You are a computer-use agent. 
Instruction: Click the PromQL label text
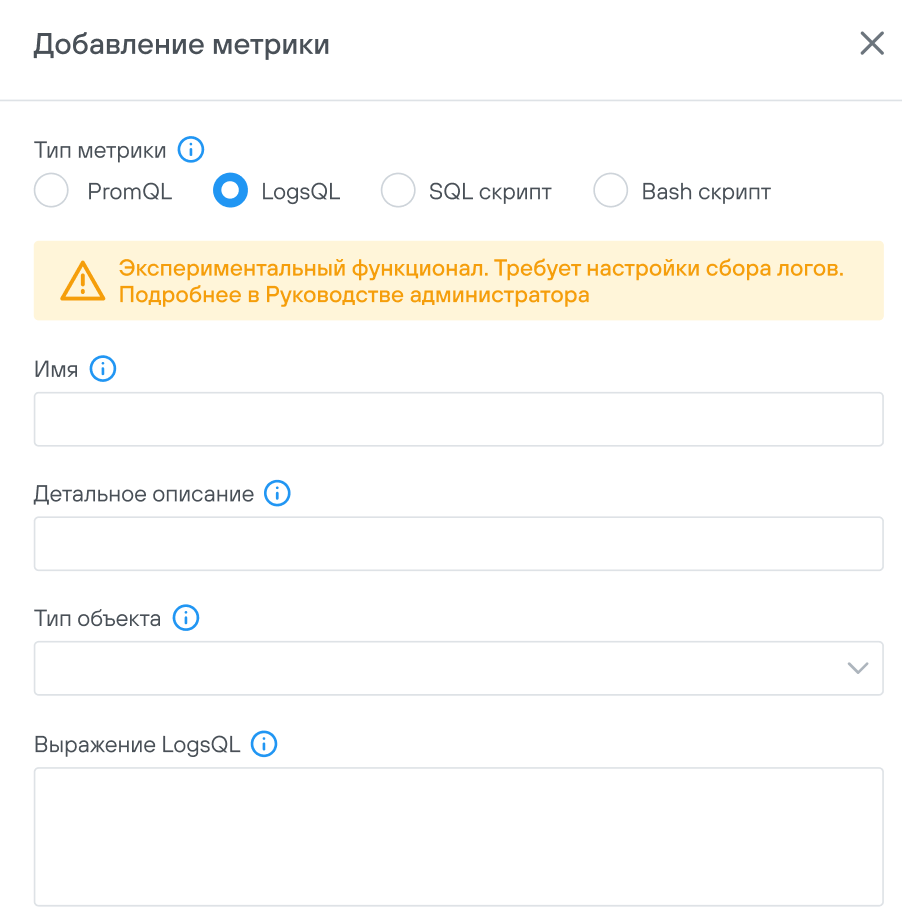[130, 192]
